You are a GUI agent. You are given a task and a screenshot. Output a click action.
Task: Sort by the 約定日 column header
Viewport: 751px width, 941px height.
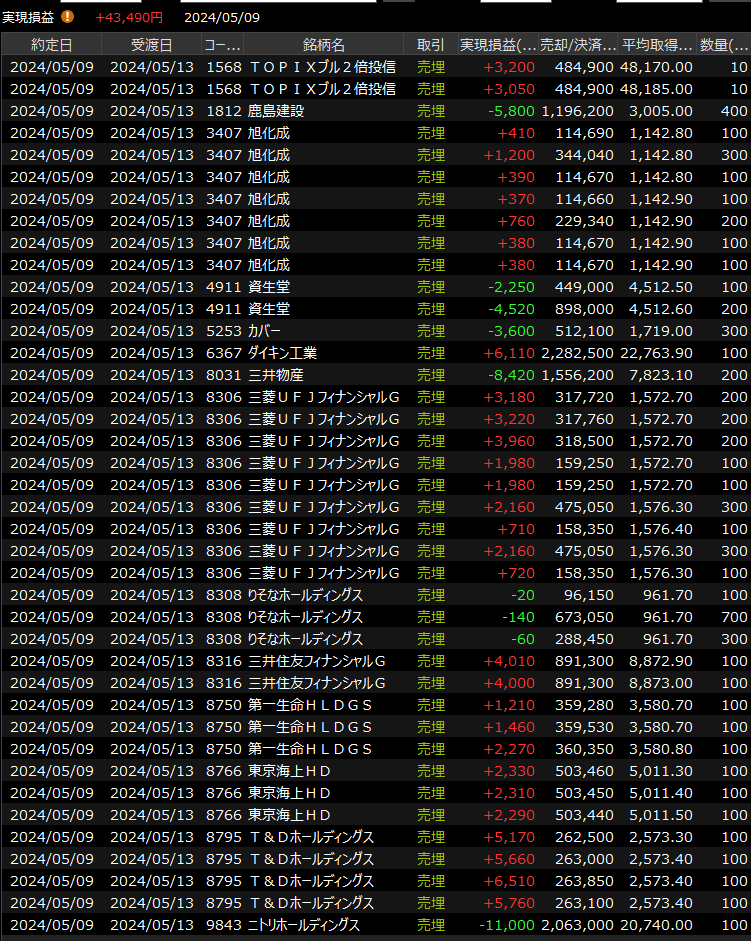pos(51,45)
